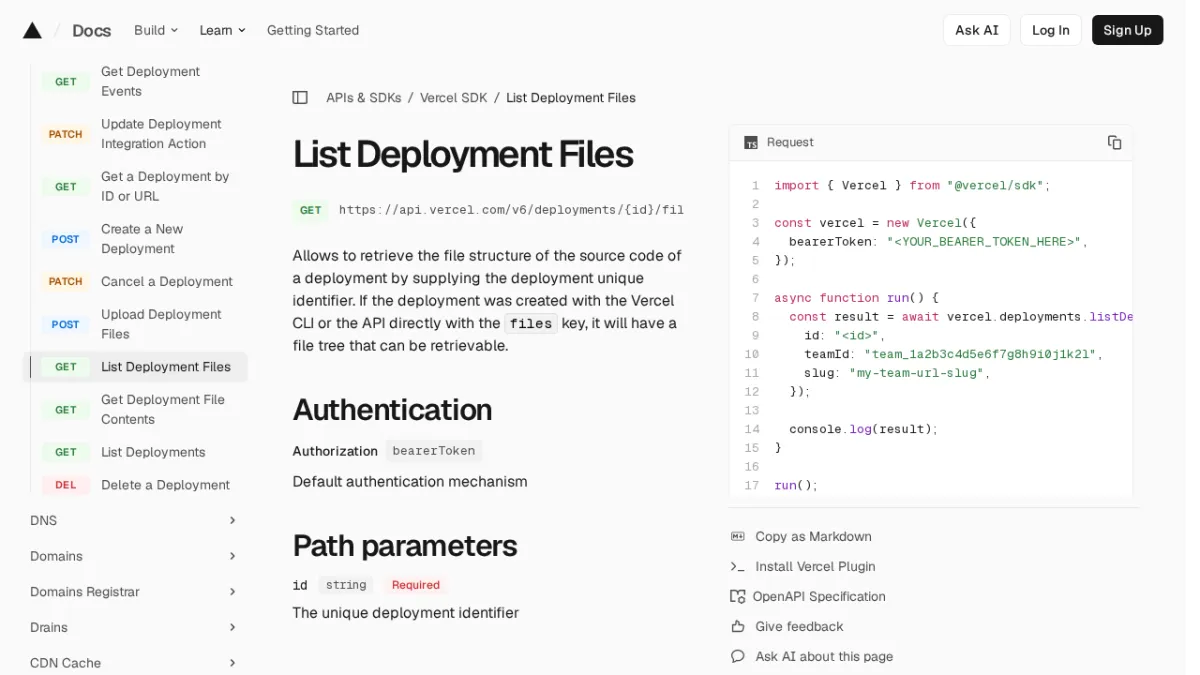The width and height of the screenshot is (1200, 675).
Task: Click the Ask AI button
Action: pyautogui.click(x=976, y=30)
